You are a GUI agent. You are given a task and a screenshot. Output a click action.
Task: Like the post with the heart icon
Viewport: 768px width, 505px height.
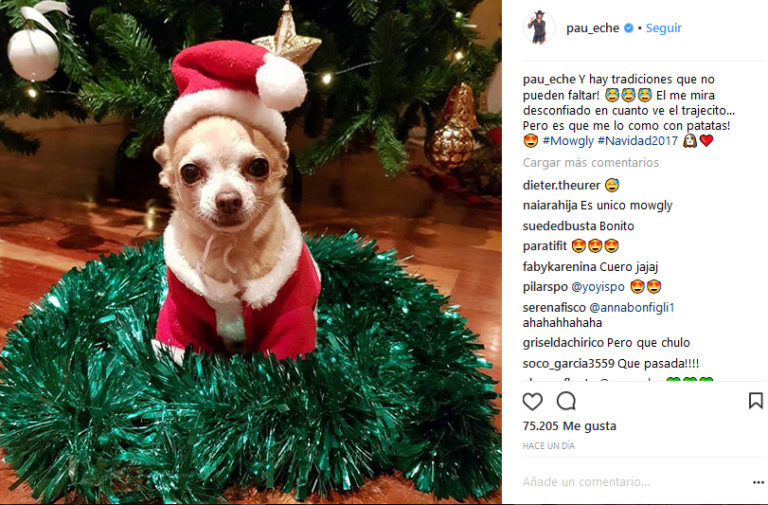(532, 402)
